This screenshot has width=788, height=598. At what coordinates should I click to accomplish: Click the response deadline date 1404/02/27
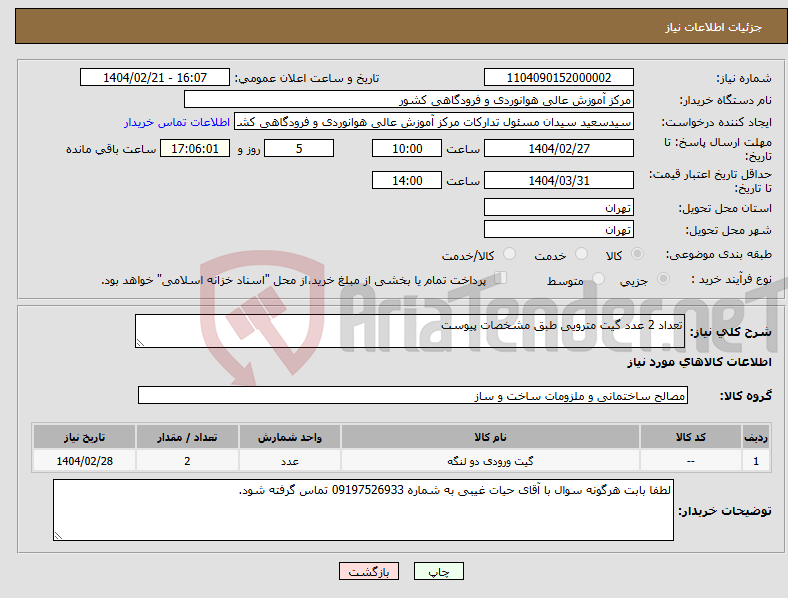[558, 148]
